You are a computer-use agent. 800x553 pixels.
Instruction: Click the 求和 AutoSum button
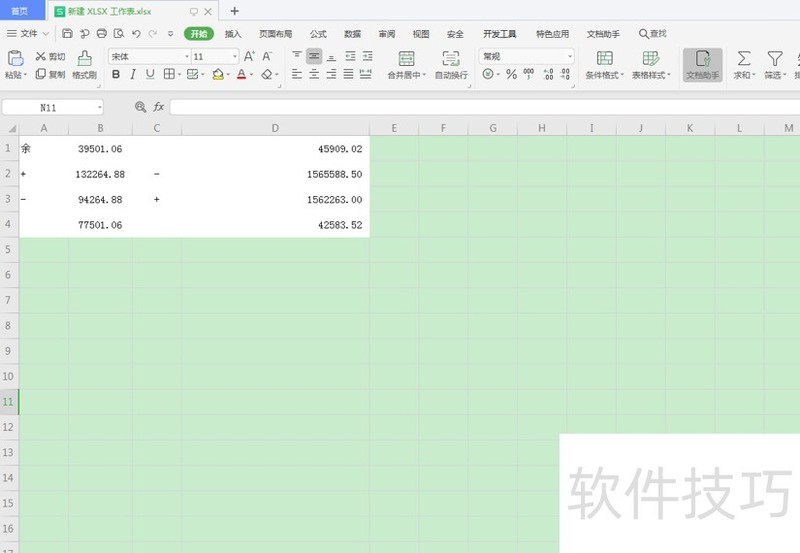[744, 64]
